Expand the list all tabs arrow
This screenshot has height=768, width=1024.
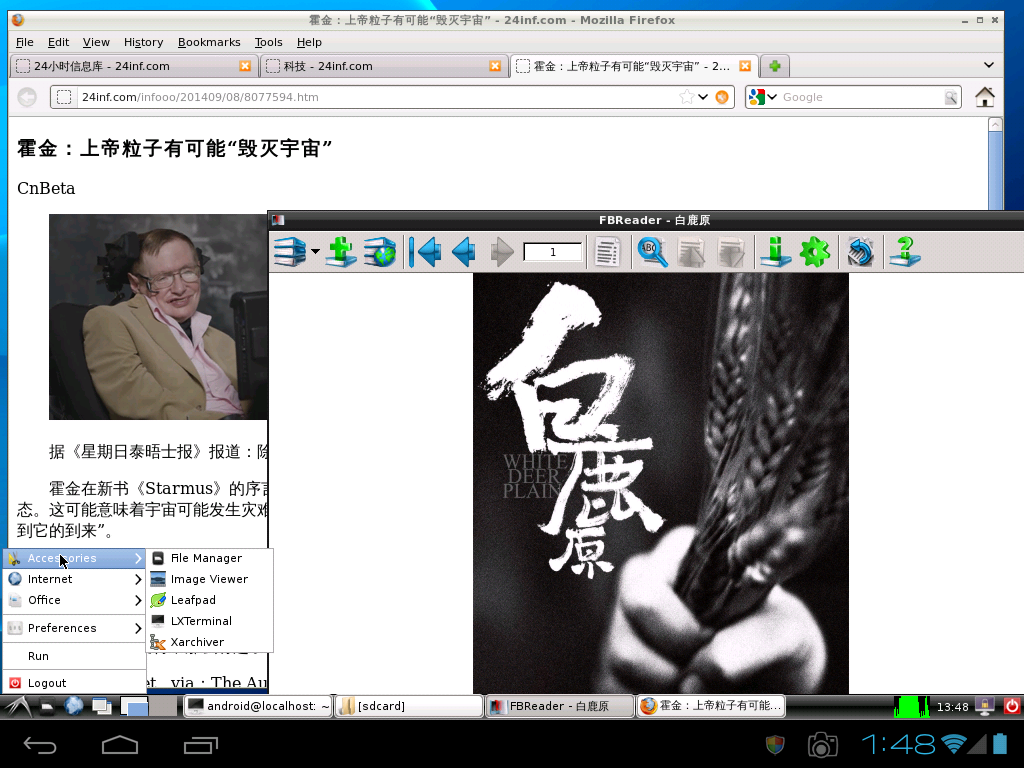coord(989,65)
